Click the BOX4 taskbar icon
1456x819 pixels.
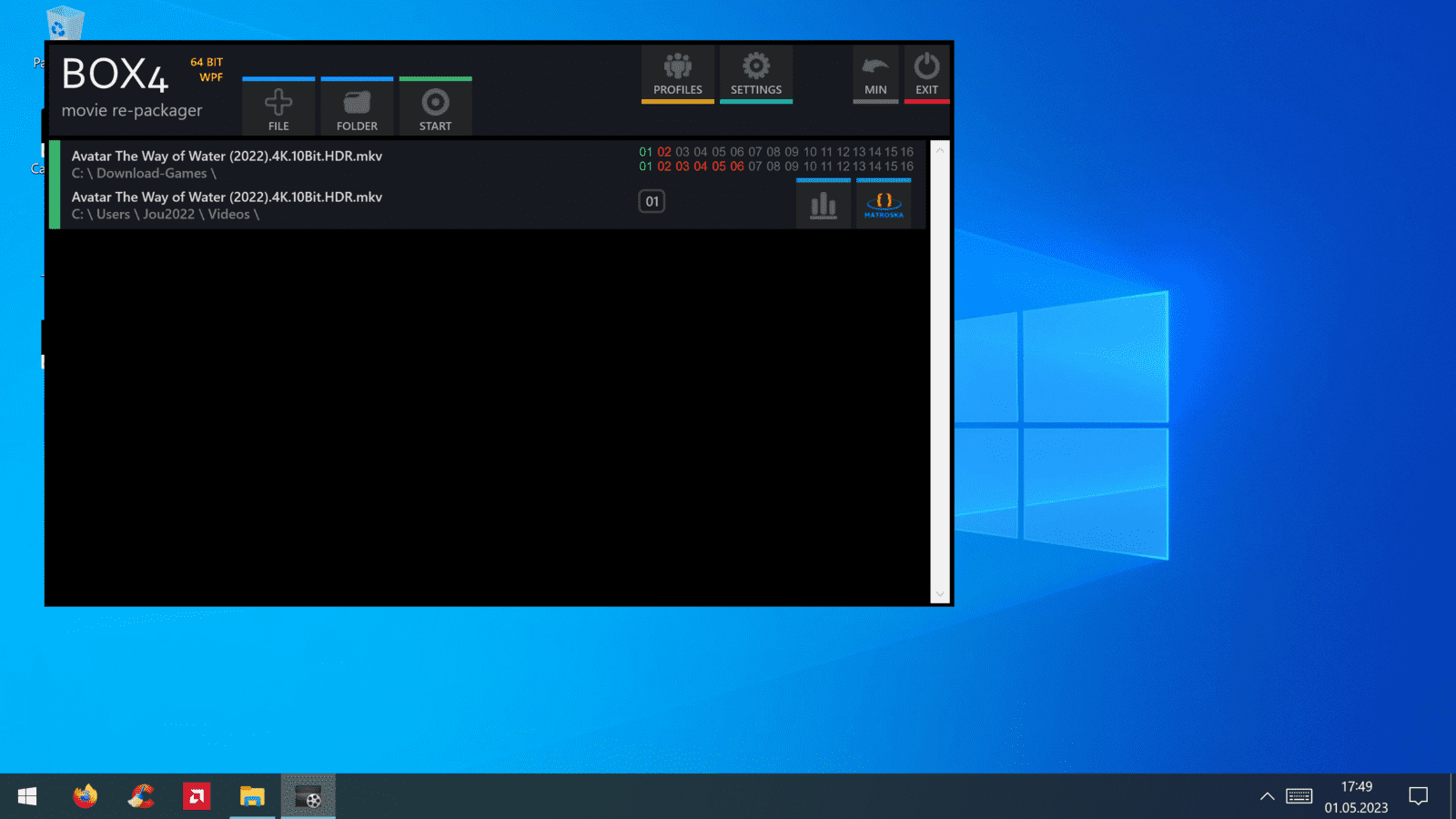coord(308,796)
